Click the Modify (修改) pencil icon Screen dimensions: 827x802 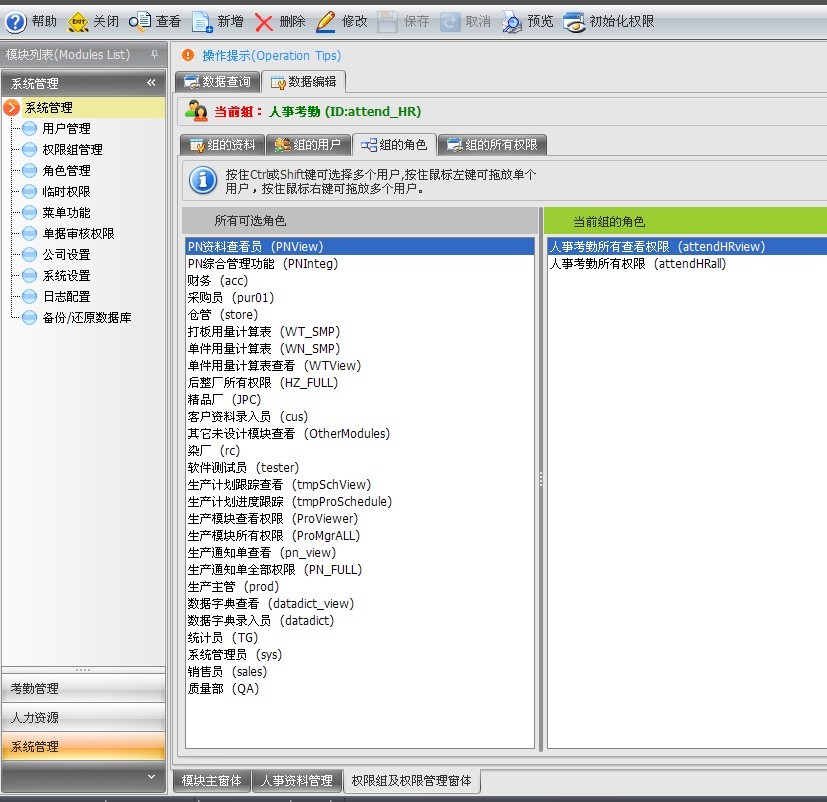(x=326, y=21)
